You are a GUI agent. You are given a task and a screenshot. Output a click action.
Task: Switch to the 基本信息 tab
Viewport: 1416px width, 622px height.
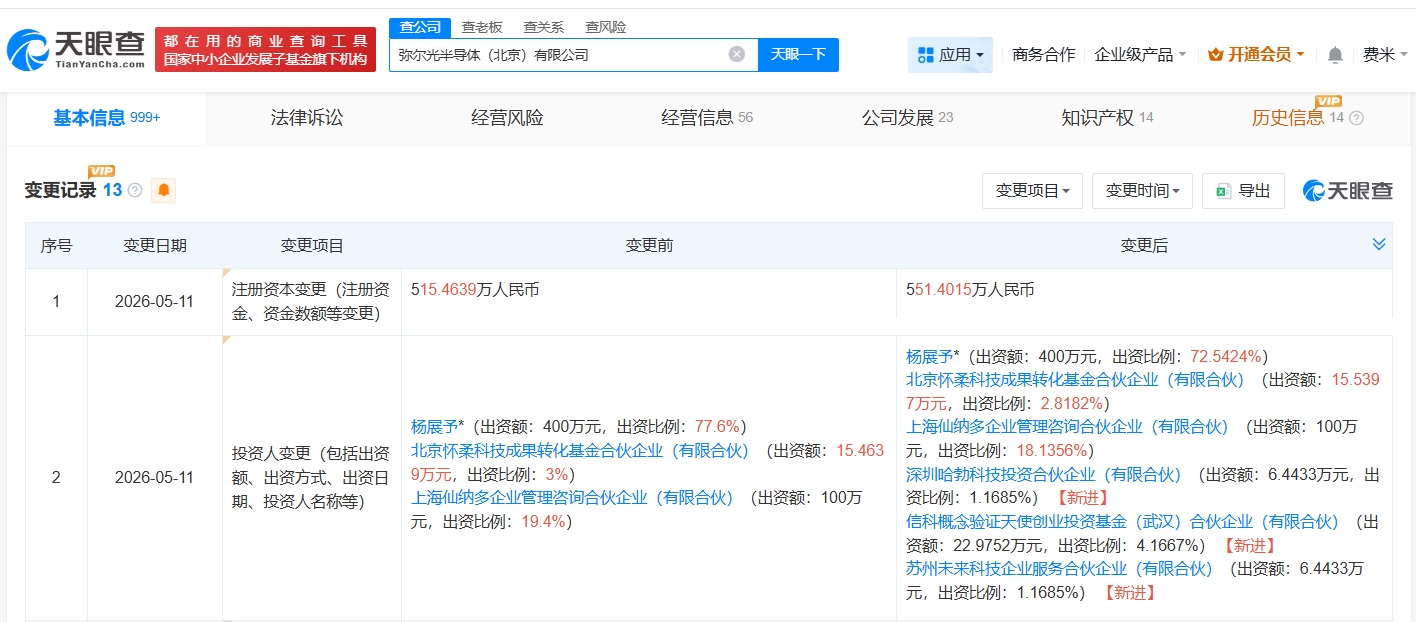click(x=106, y=118)
